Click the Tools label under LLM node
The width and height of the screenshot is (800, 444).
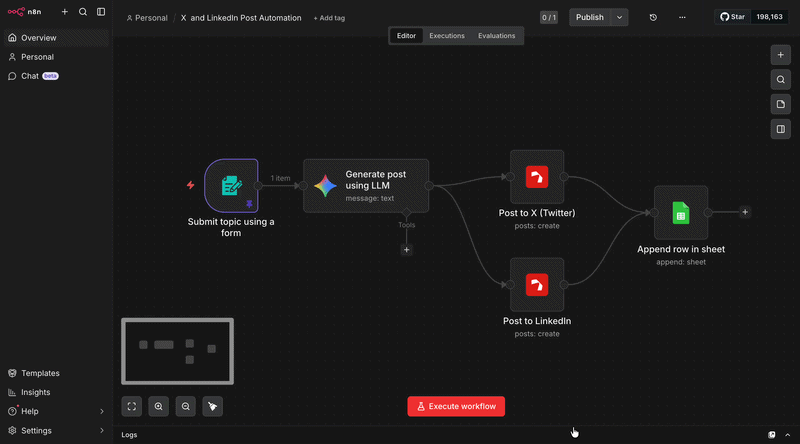(x=407, y=225)
